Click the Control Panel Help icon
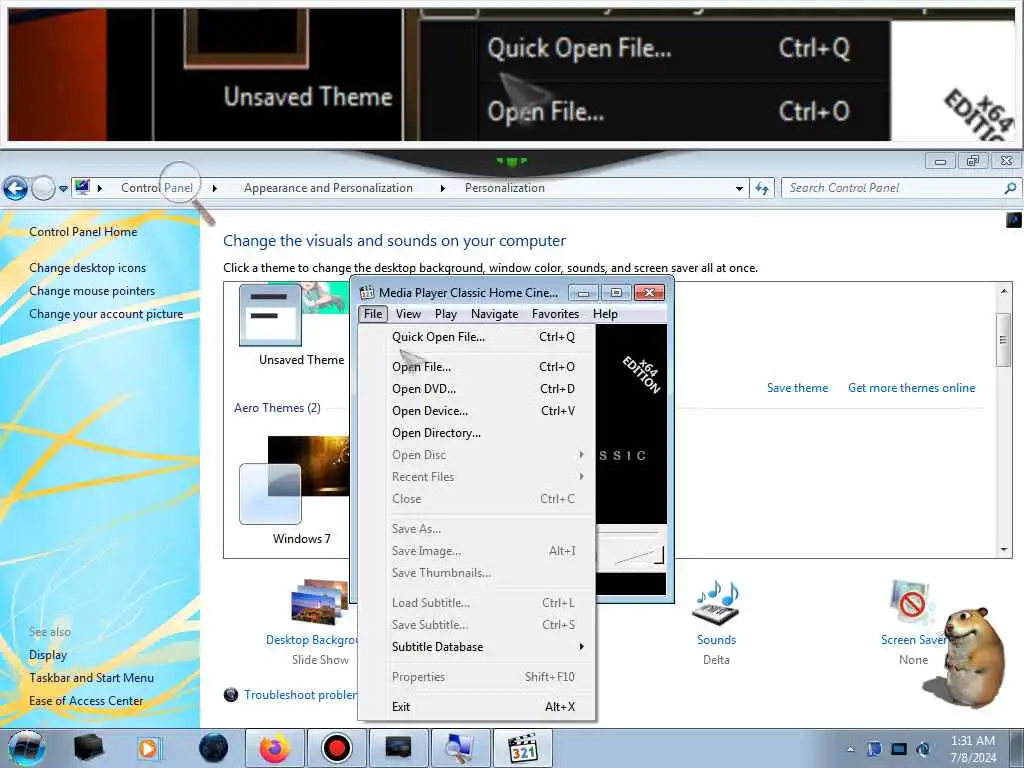Image resolution: width=1024 pixels, height=768 pixels. pos(1014,220)
